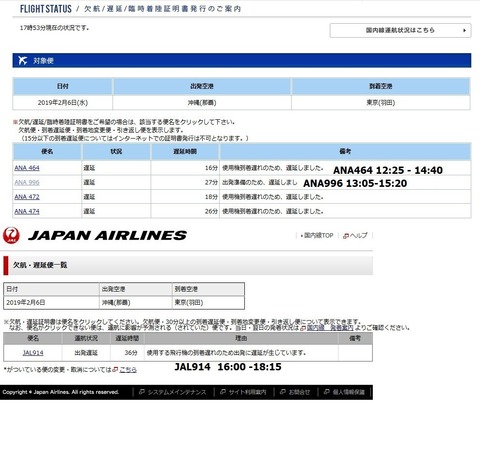Click the JAL 沖縄(那覇) departure cell
Viewport: 480px width, 450px height.
coord(136,303)
